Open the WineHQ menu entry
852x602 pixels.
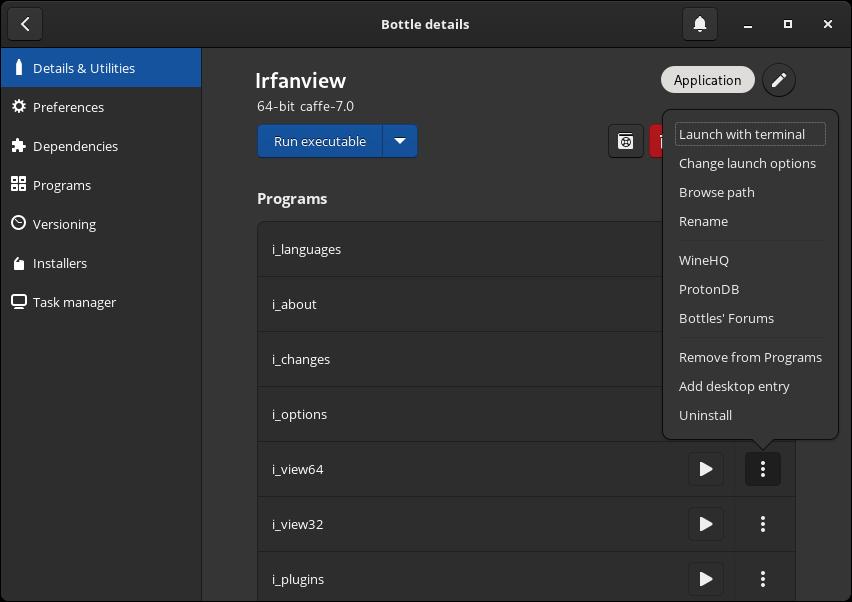coord(750,261)
